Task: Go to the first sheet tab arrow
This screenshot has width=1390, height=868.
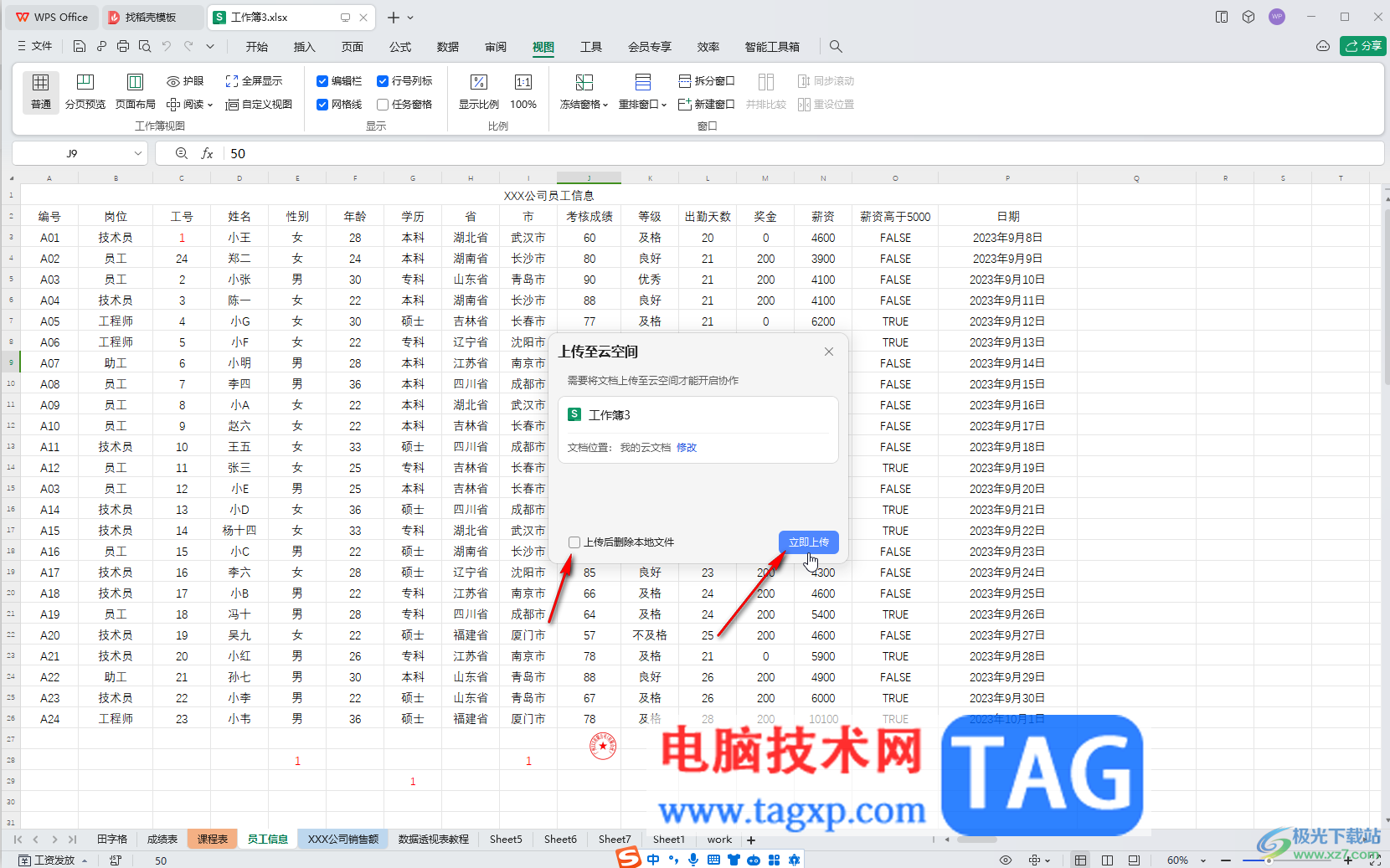Action: (x=18, y=840)
